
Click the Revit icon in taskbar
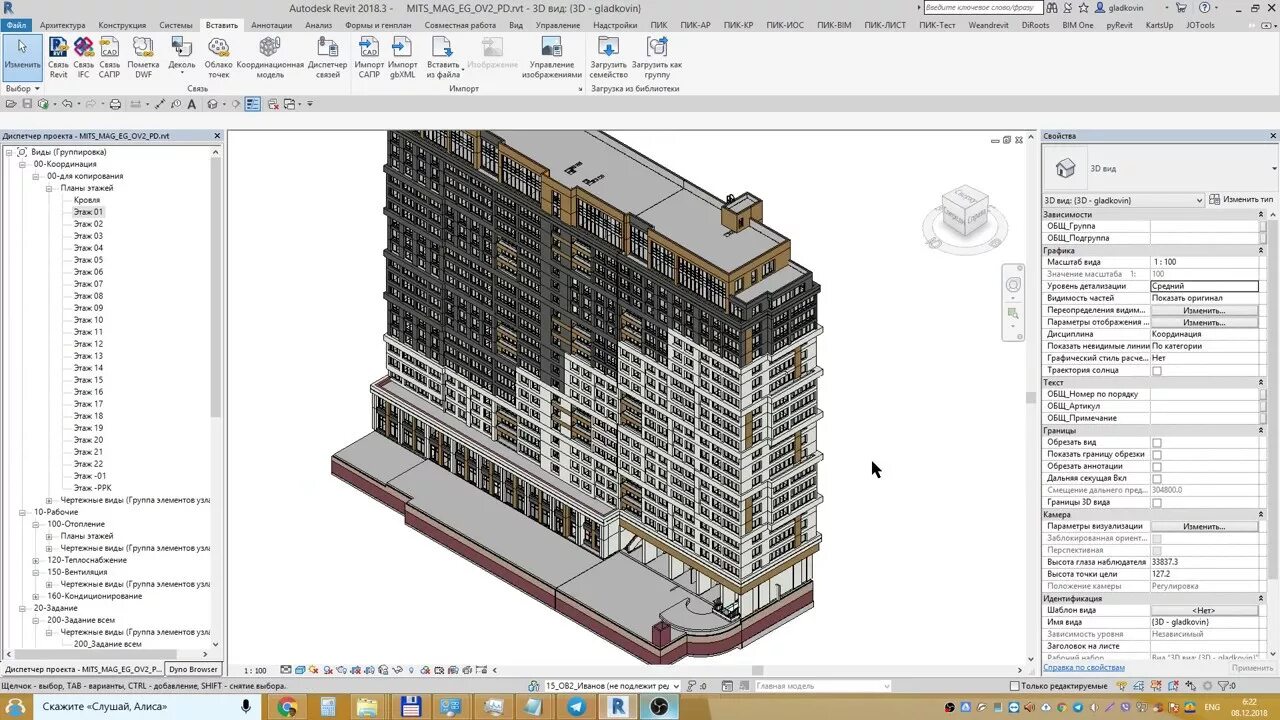[617, 707]
